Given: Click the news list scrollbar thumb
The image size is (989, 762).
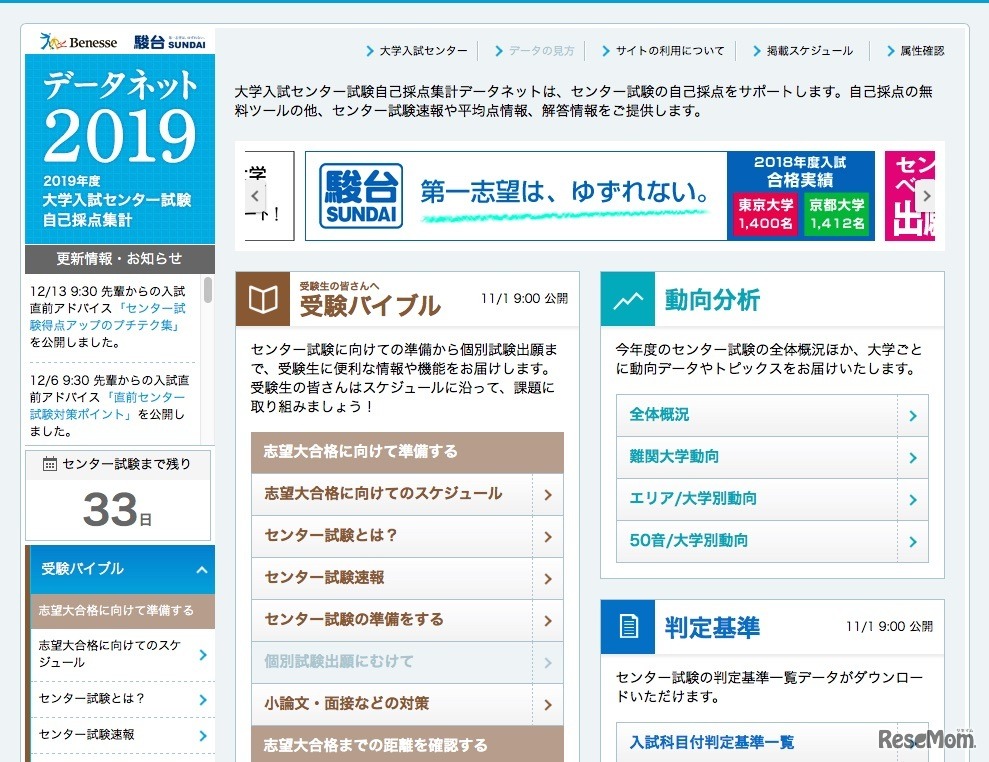Looking at the screenshot, I should 208,290.
